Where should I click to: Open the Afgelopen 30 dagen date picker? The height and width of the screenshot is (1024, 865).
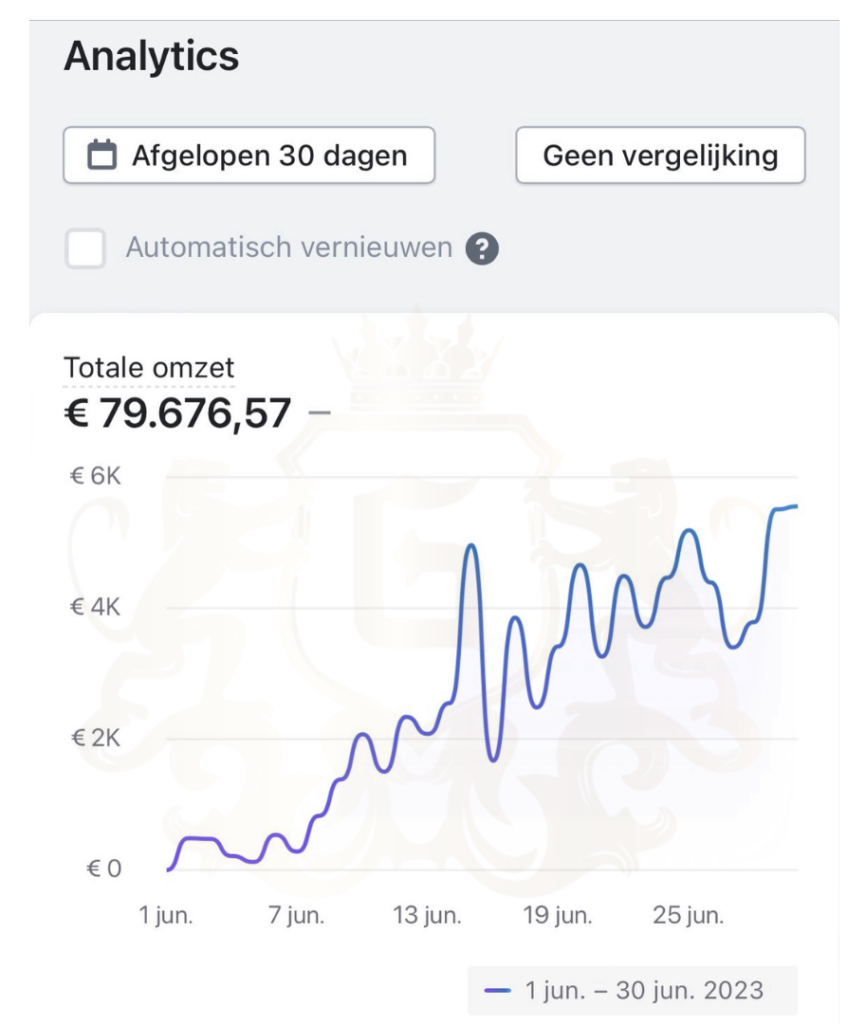249,155
